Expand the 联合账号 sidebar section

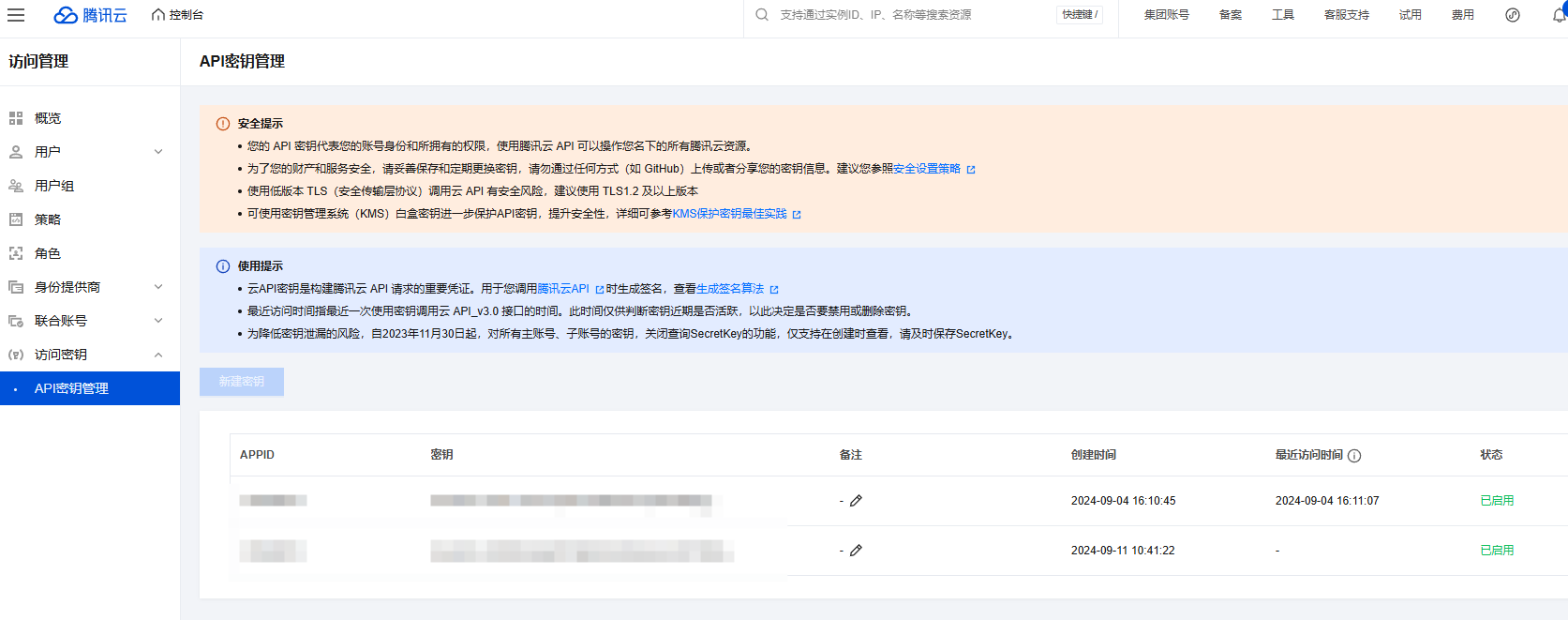pyautogui.click(x=158, y=321)
